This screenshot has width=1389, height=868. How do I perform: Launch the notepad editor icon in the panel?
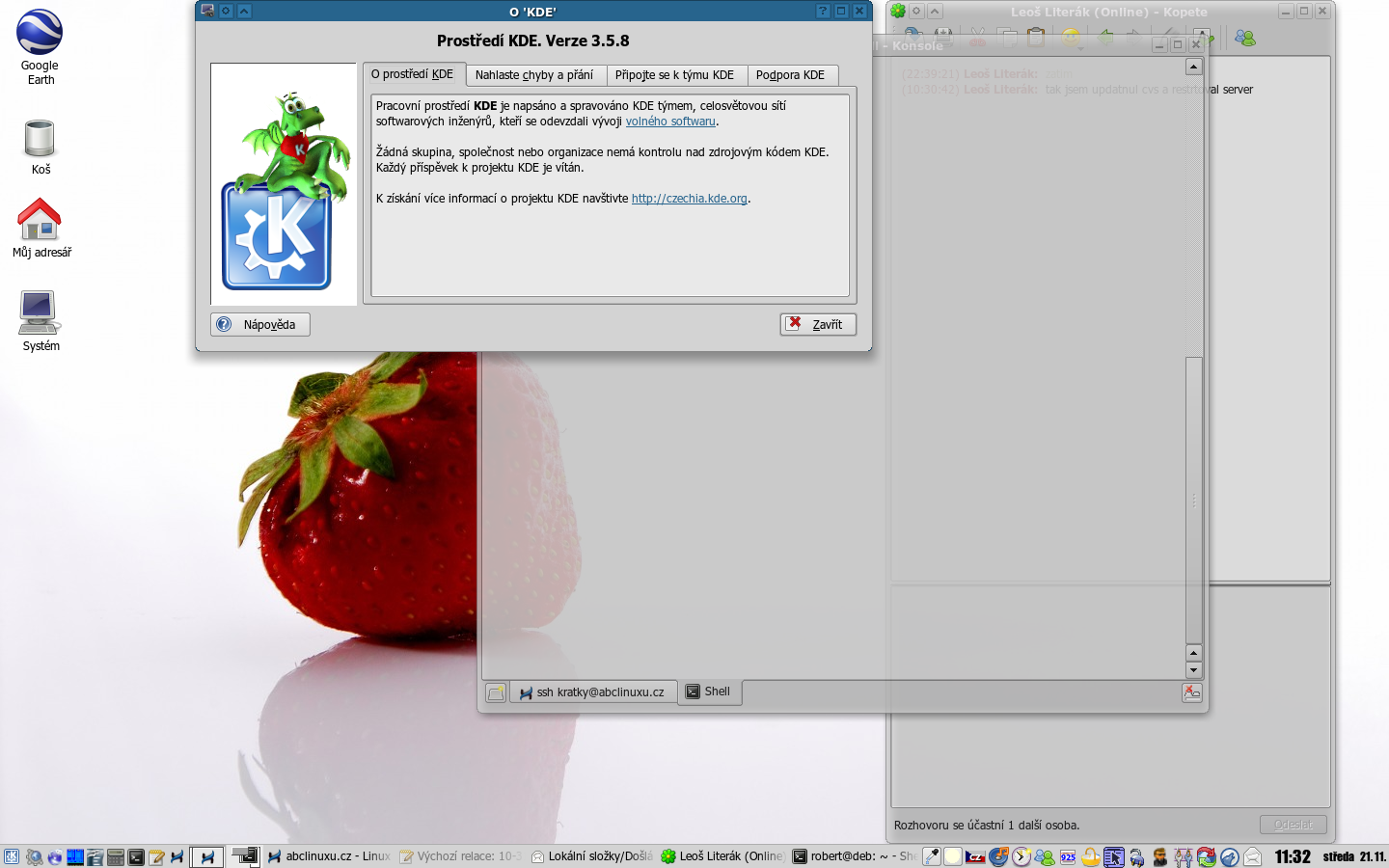(156, 856)
